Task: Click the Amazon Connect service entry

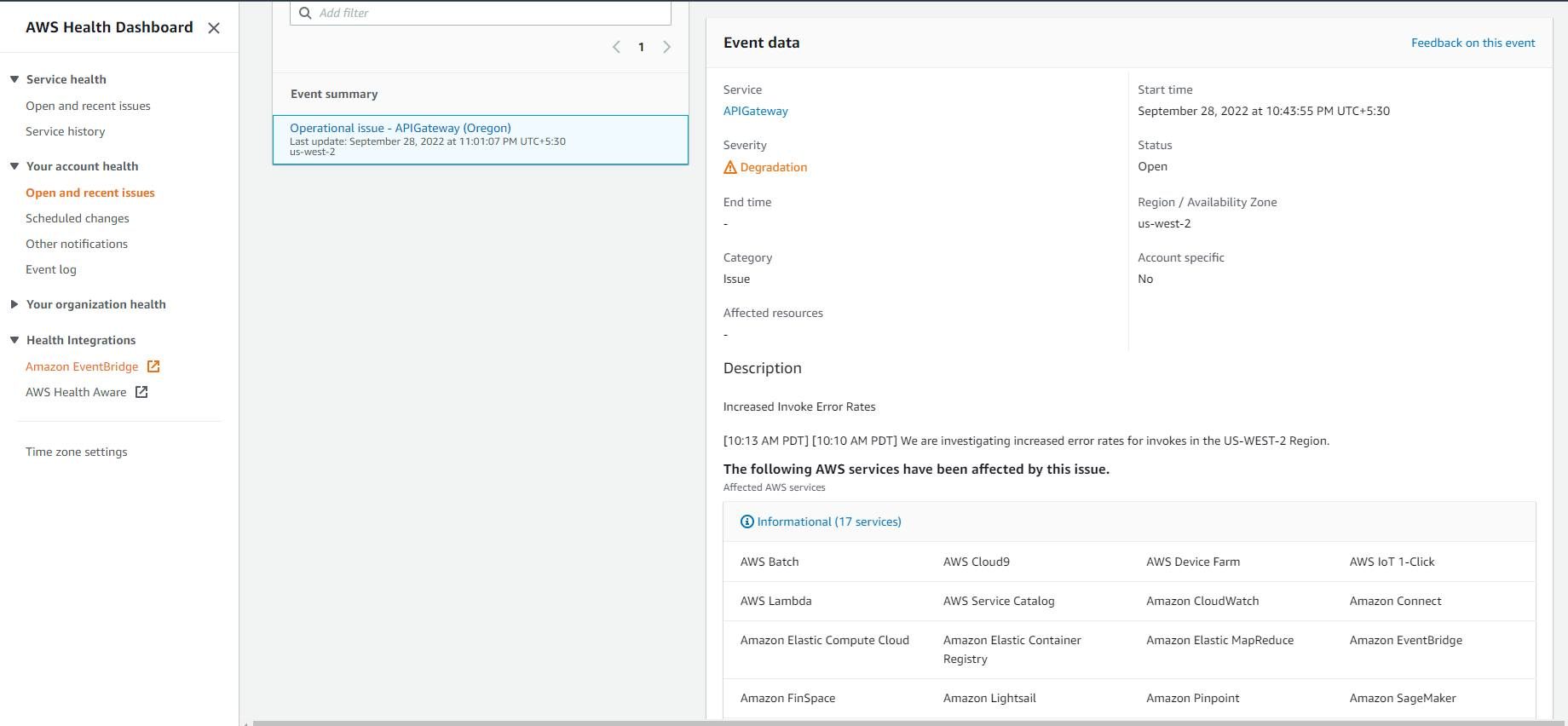Action: tap(1396, 601)
